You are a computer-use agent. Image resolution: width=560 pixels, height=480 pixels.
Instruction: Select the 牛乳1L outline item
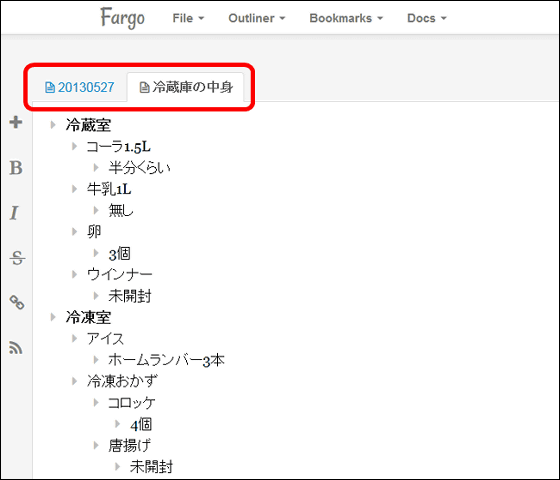(x=109, y=189)
